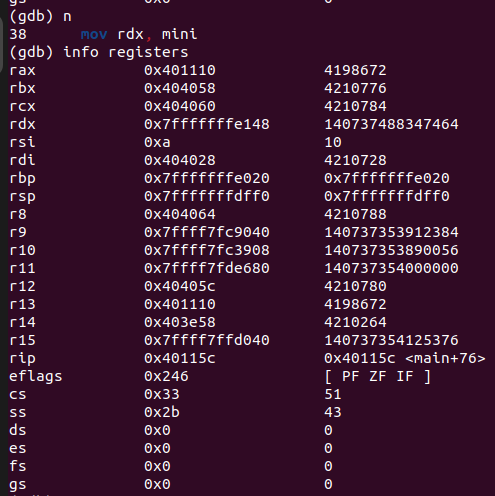Click the eflags flags list PF ZF IF
The width and height of the screenshot is (495, 496).
[x=378, y=376]
